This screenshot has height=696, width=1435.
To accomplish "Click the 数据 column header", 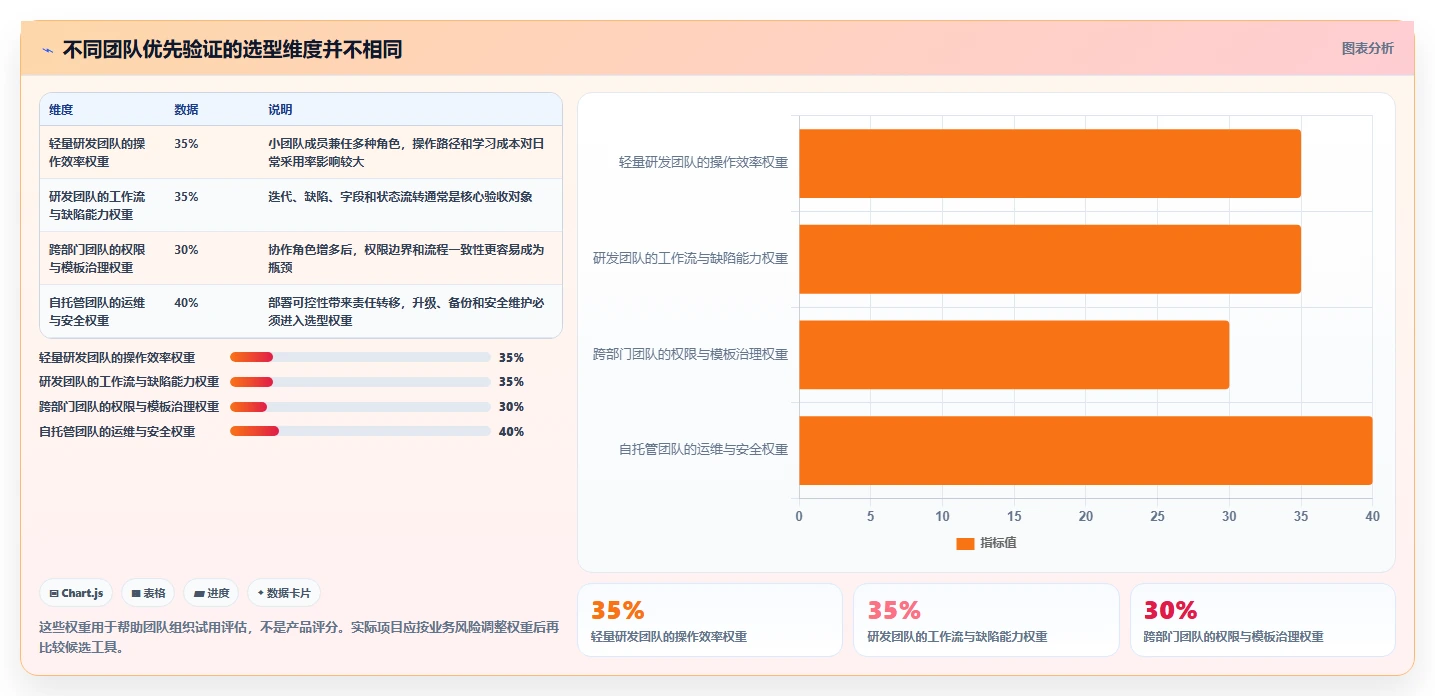I will coord(186,110).
